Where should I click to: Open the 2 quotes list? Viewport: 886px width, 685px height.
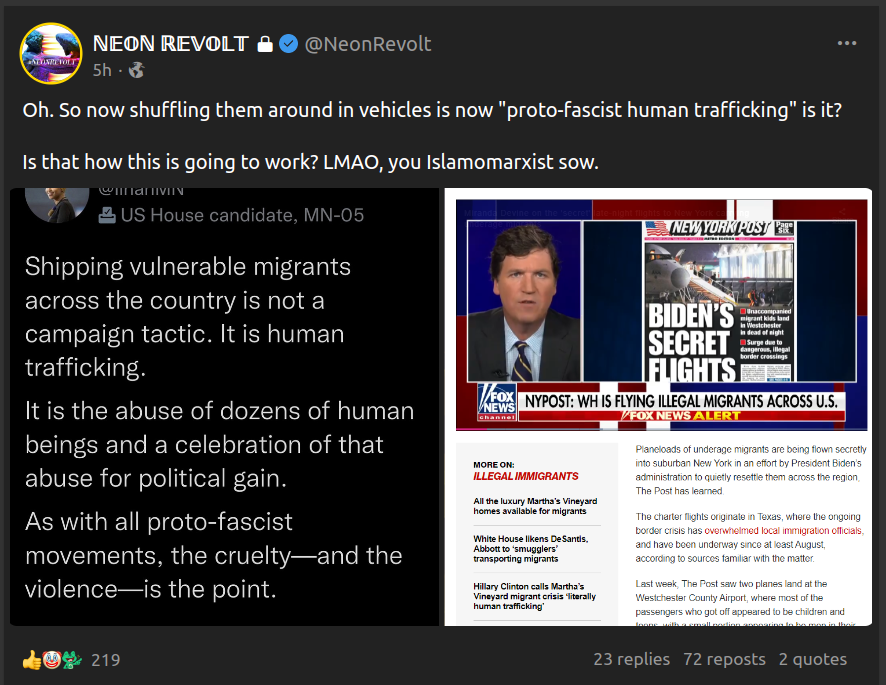[x=812, y=659]
